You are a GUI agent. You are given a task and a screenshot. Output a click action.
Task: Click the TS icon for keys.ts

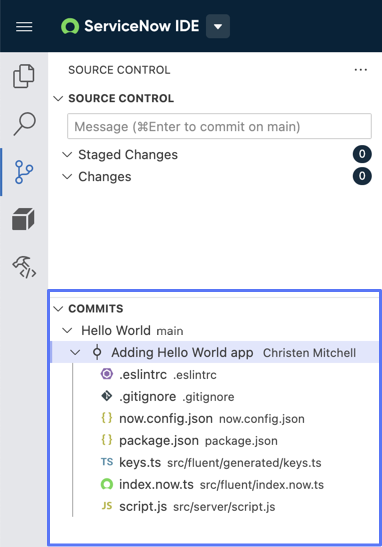pos(107,462)
